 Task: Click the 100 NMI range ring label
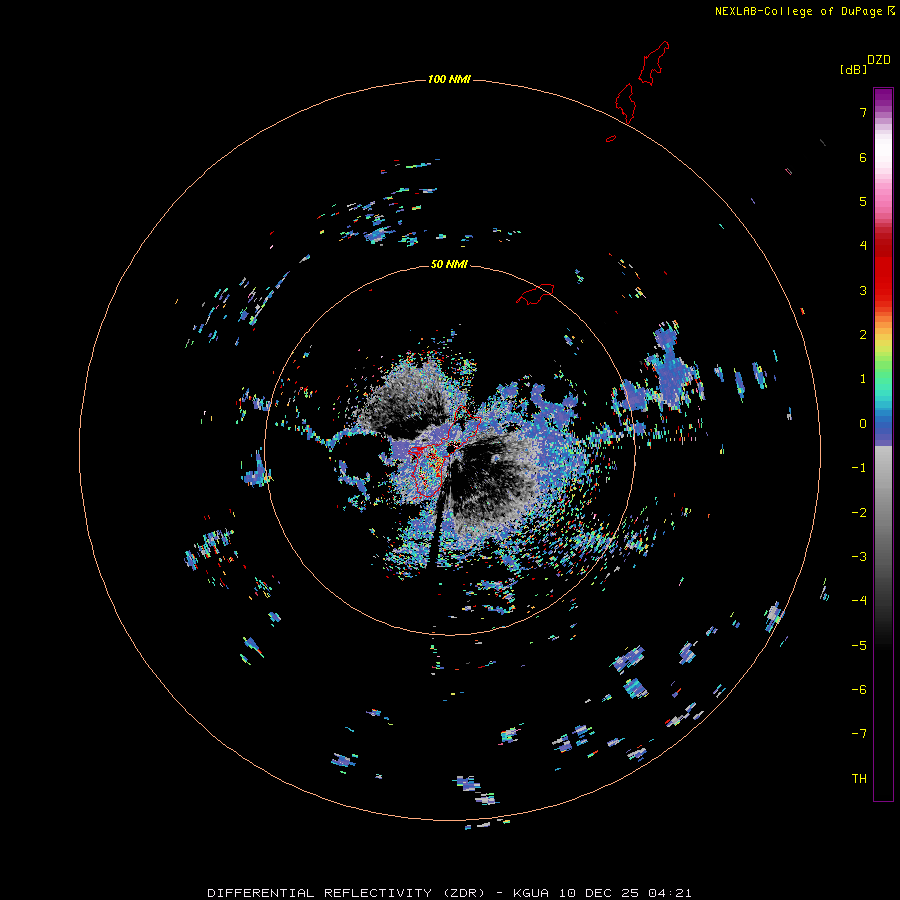449,79
